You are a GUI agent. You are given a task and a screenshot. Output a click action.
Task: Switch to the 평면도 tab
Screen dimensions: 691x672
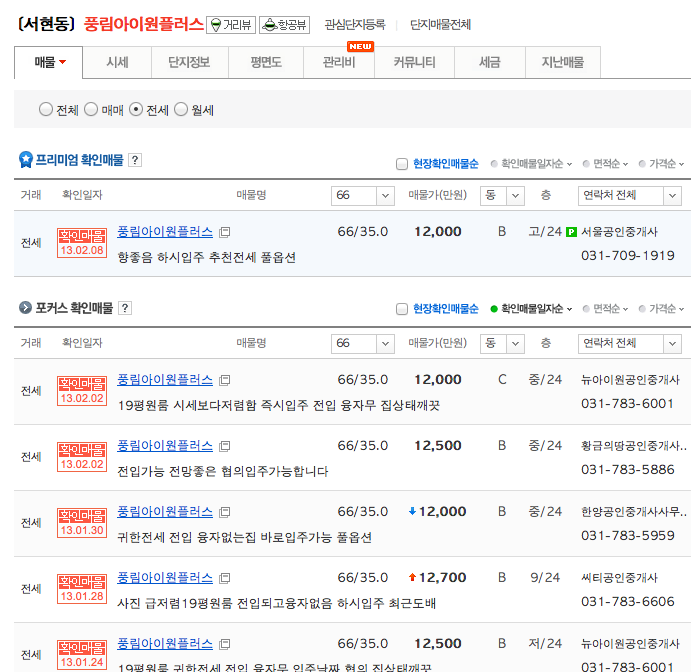[x=266, y=63]
